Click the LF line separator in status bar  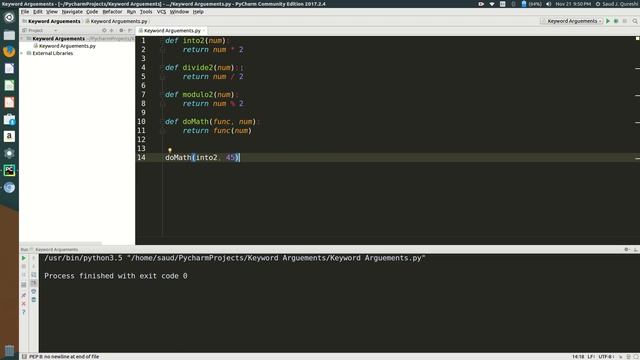coord(591,357)
